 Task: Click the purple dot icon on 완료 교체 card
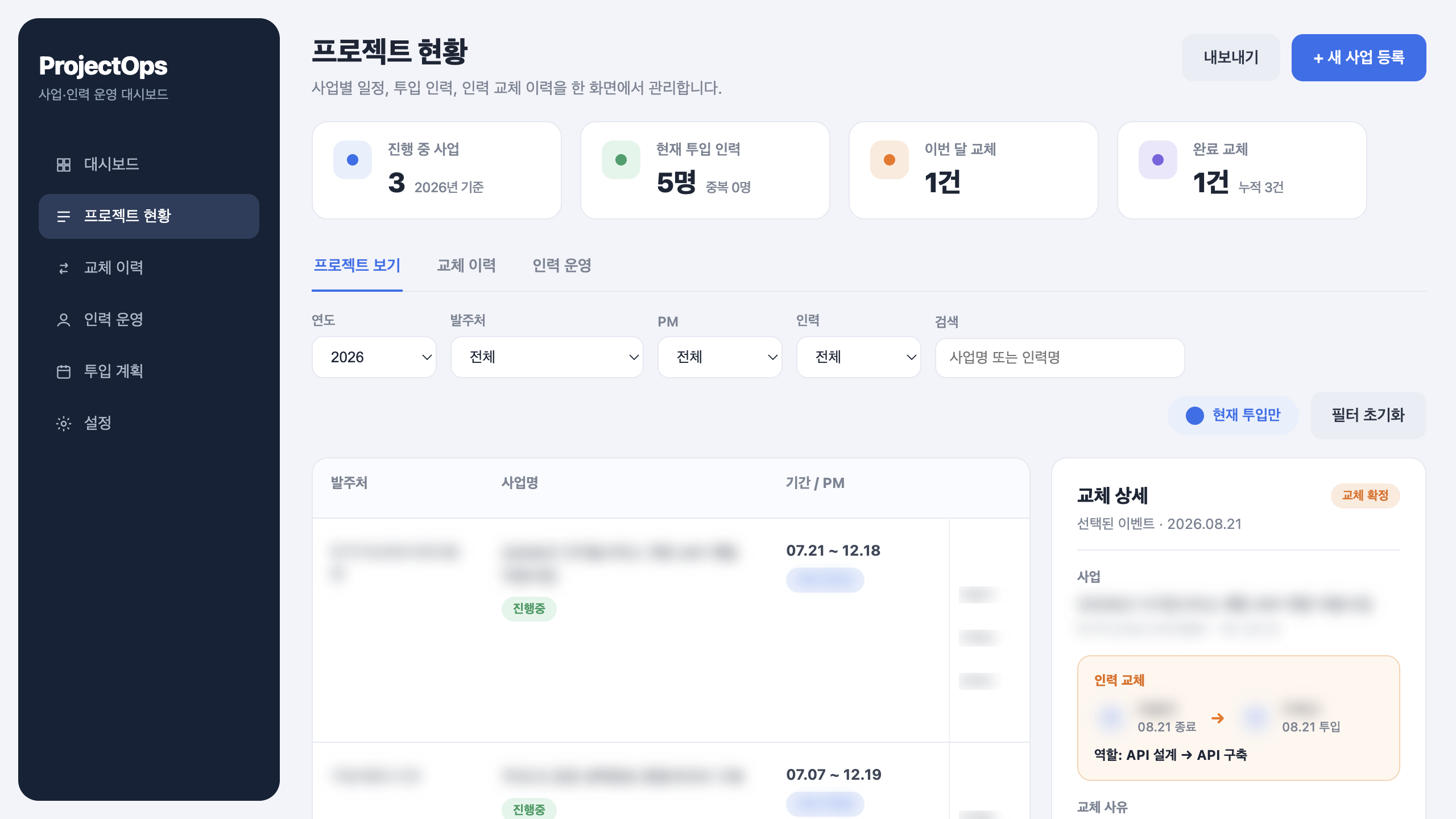[1158, 160]
